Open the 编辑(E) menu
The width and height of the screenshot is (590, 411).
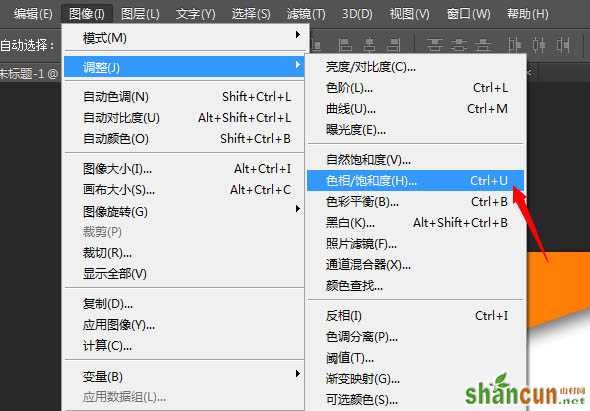point(33,14)
